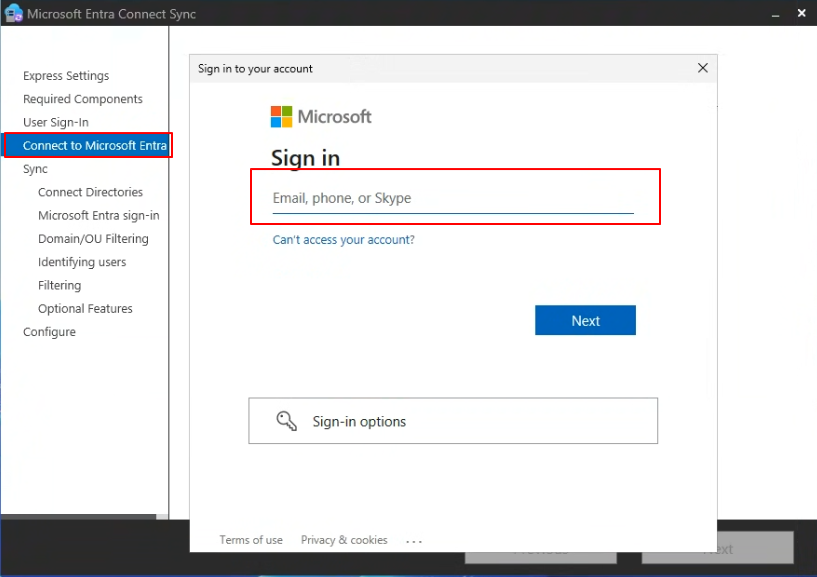Select Identifying users sub-step
This screenshot has height=577, width=817.
[x=82, y=262]
